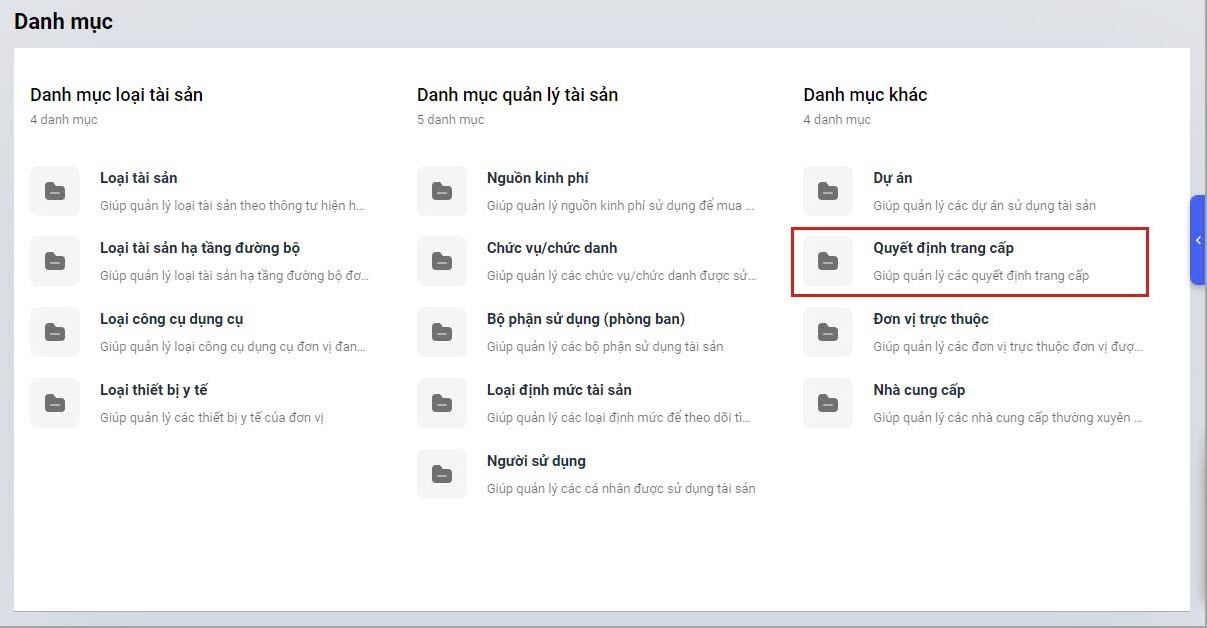
Task: Click the Đơn vị trực thuộc folder icon
Action: (x=828, y=332)
